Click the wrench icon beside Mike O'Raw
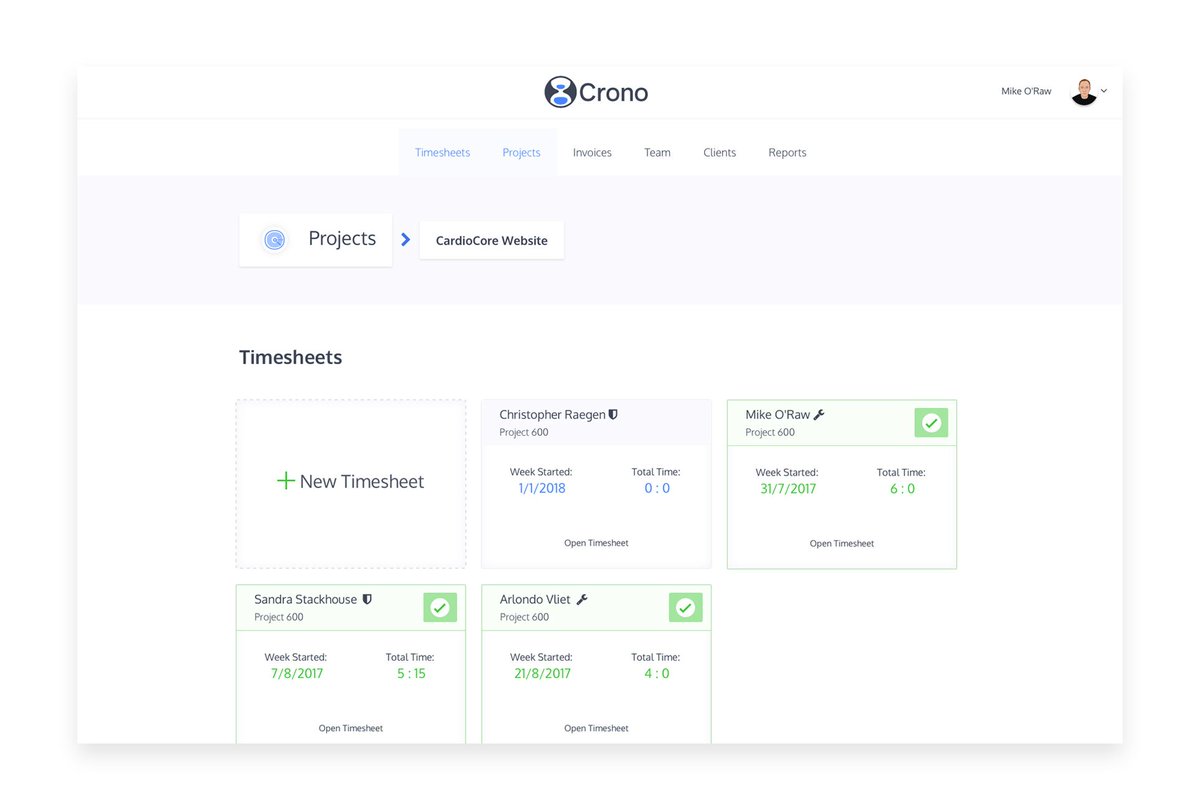 tap(818, 413)
